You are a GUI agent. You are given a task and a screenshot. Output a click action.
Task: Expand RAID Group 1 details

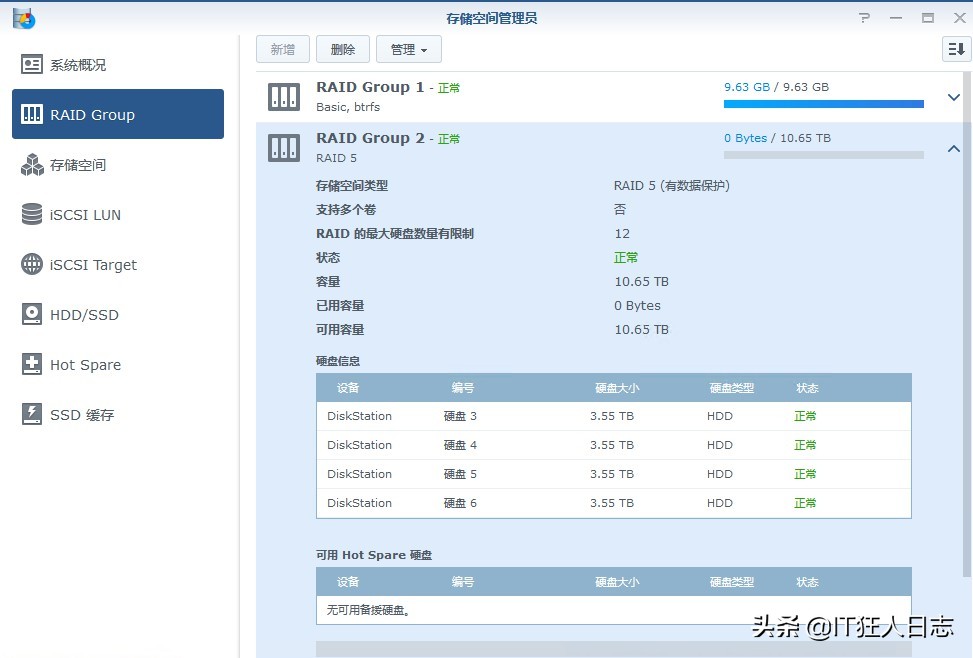(953, 96)
